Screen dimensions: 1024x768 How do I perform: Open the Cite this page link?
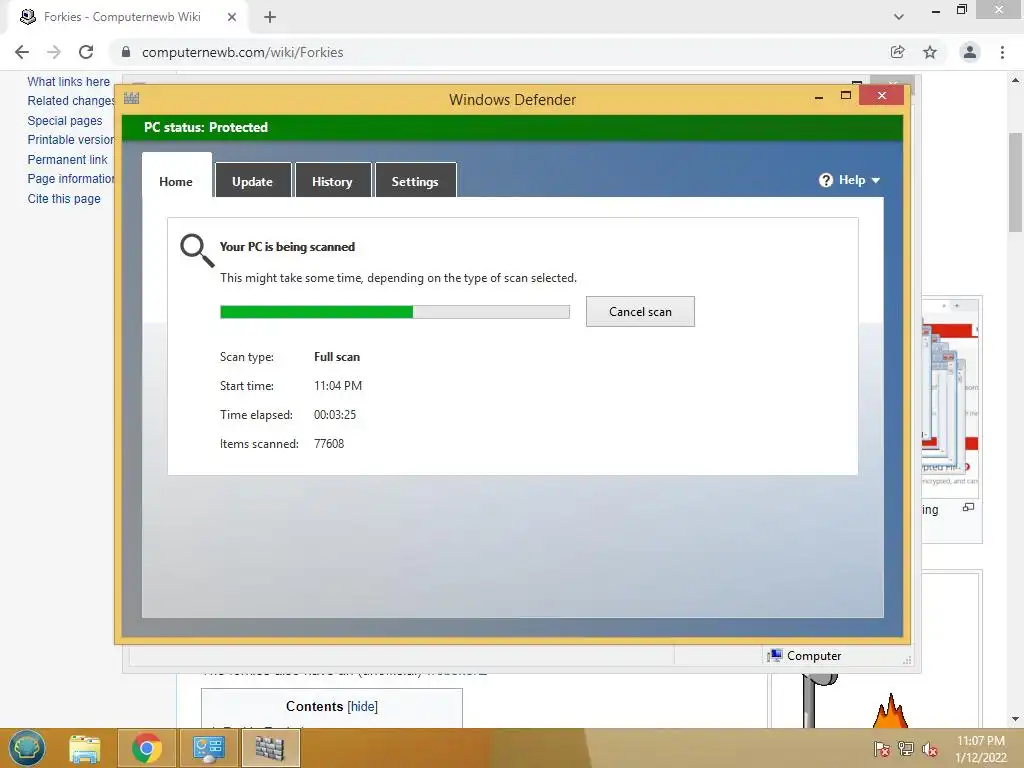coord(64,199)
